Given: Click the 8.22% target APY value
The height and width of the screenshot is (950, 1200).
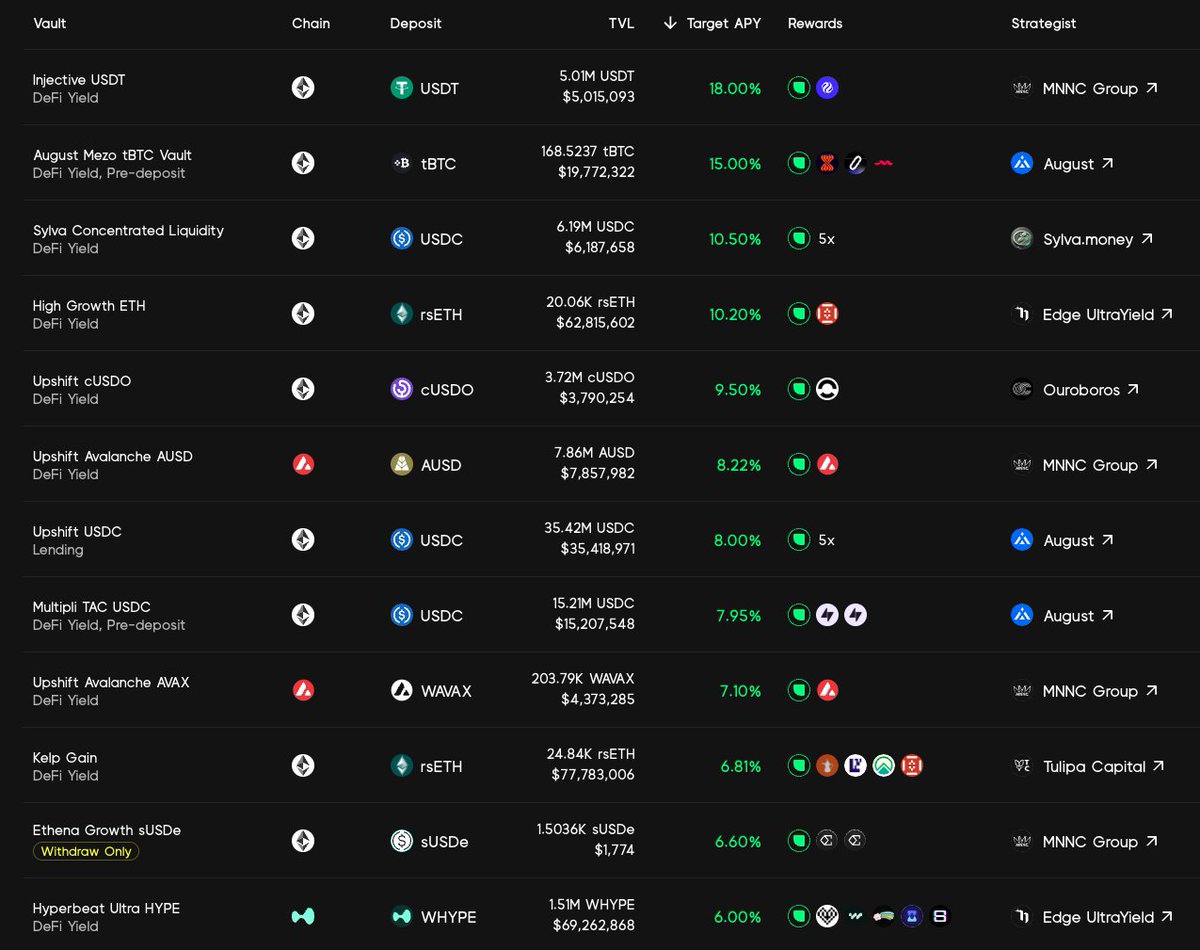Looking at the screenshot, I should (x=739, y=465).
